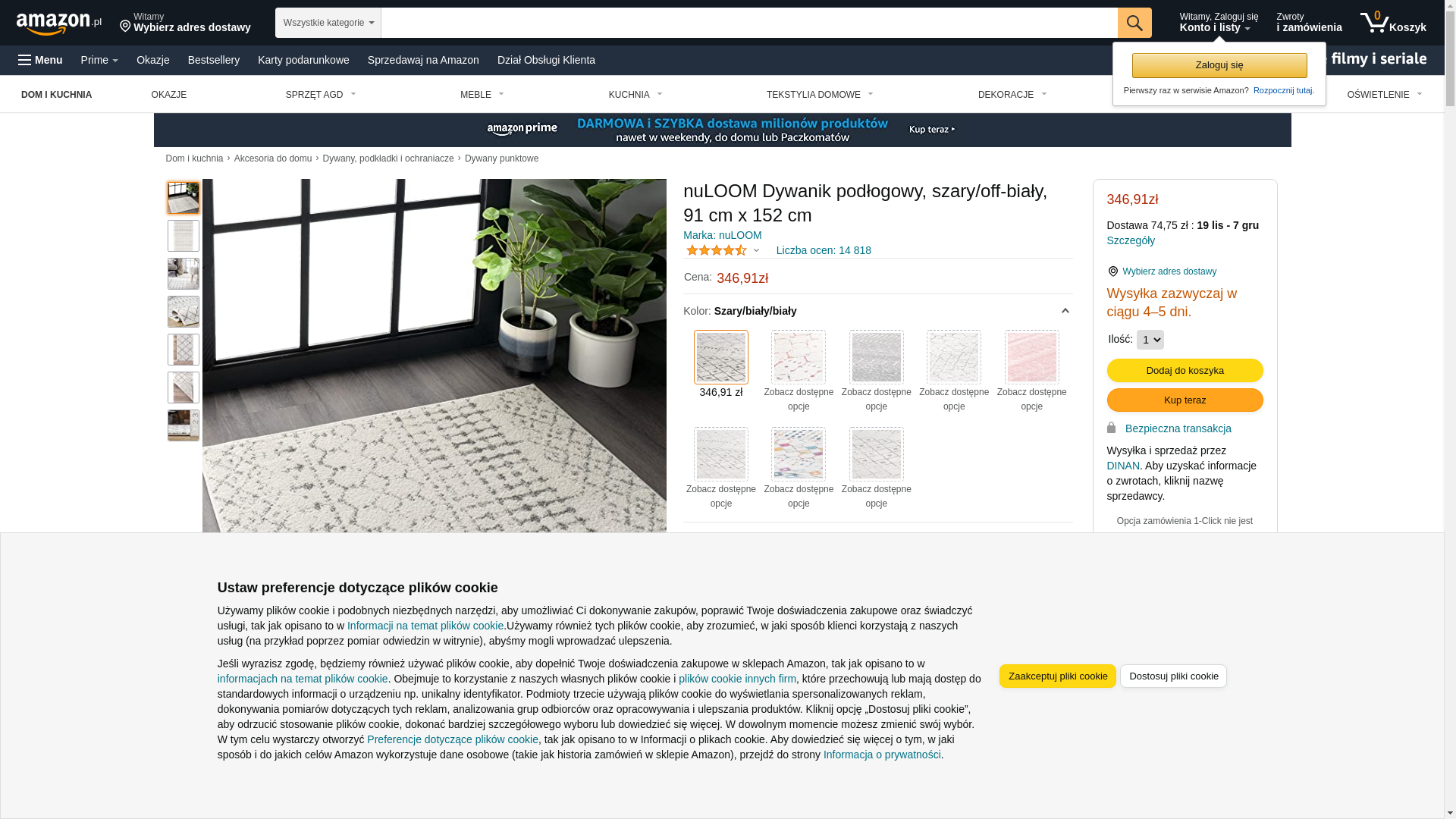The image size is (1456, 819).
Task: Click into the search input field
Action: tap(749, 23)
